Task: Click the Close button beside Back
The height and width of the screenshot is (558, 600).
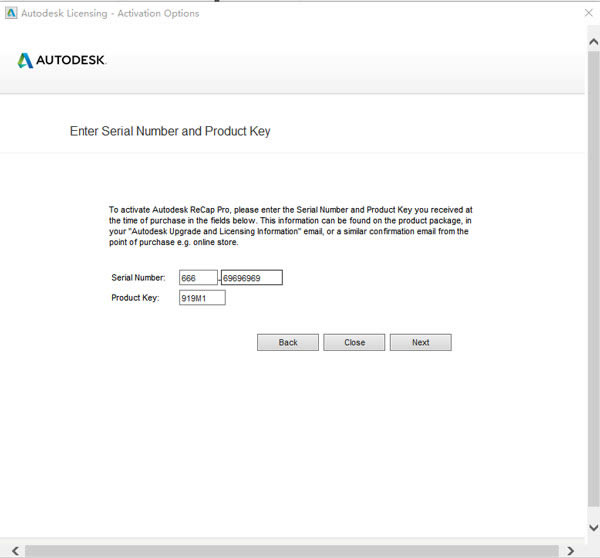Action: [x=354, y=342]
